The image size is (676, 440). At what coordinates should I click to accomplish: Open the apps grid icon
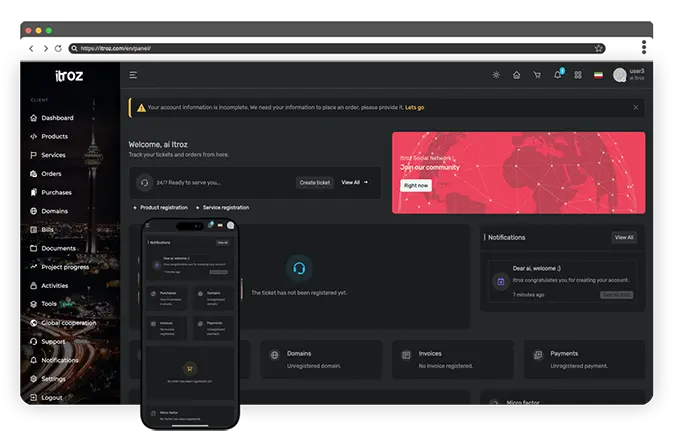(578, 75)
